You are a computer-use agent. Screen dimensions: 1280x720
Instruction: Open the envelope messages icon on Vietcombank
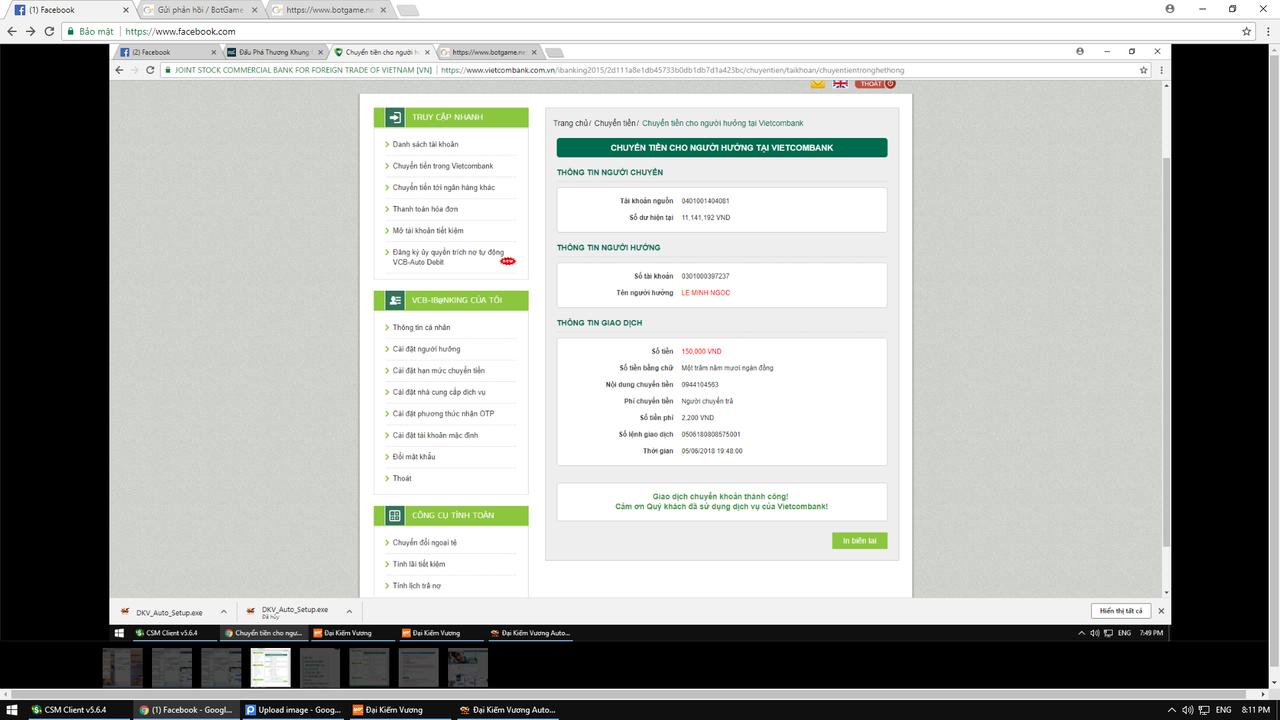point(818,84)
